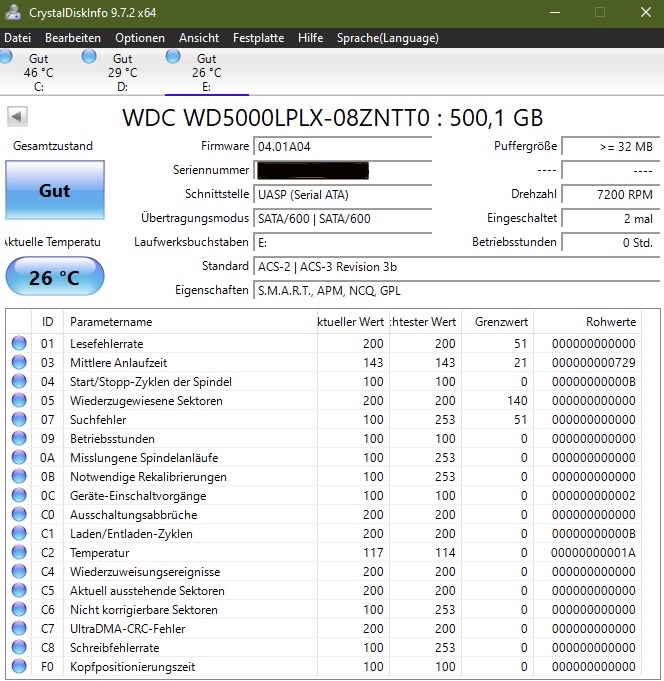
Task: Click the Gut health status button
Action: coord(55,190)
